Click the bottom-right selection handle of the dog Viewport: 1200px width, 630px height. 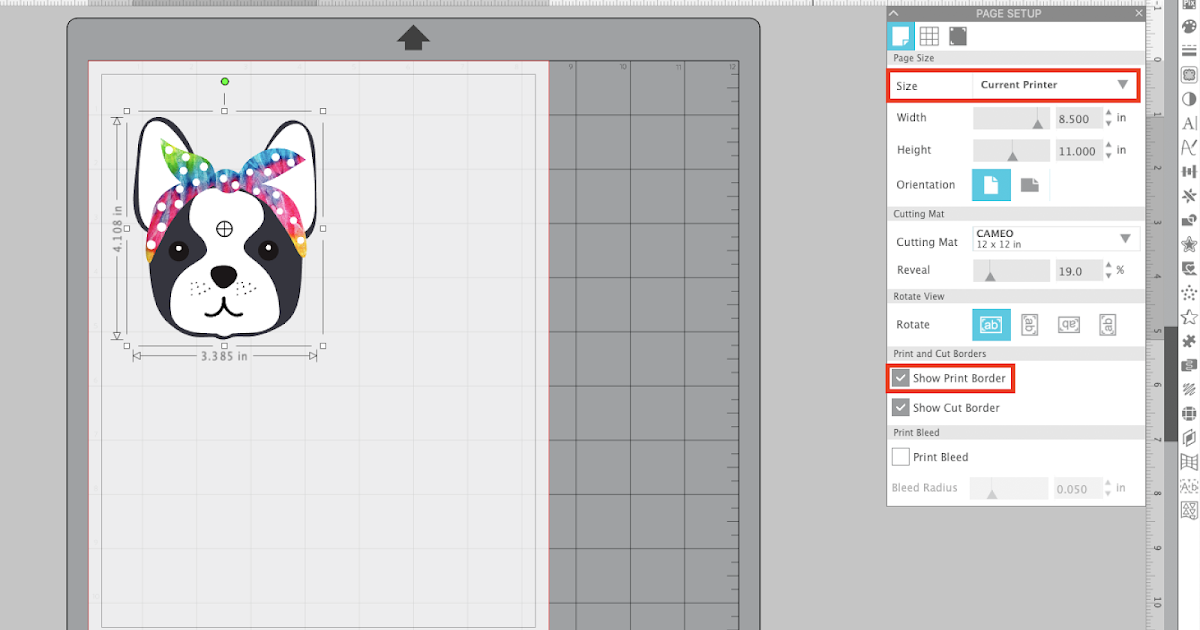tap(322, 346)
